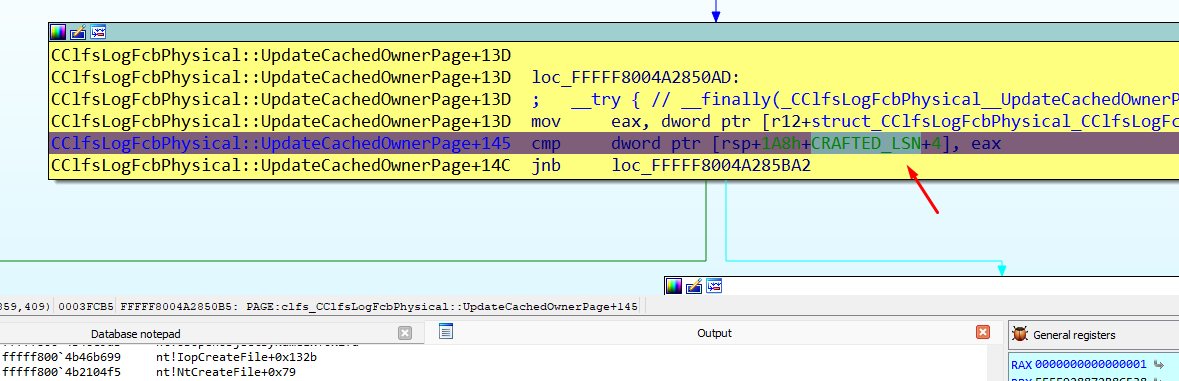Click the loc_FFFFF8004A2850AD label line
The height and width of the screenshot is (381, 1179).
click(x=636, y=77)
